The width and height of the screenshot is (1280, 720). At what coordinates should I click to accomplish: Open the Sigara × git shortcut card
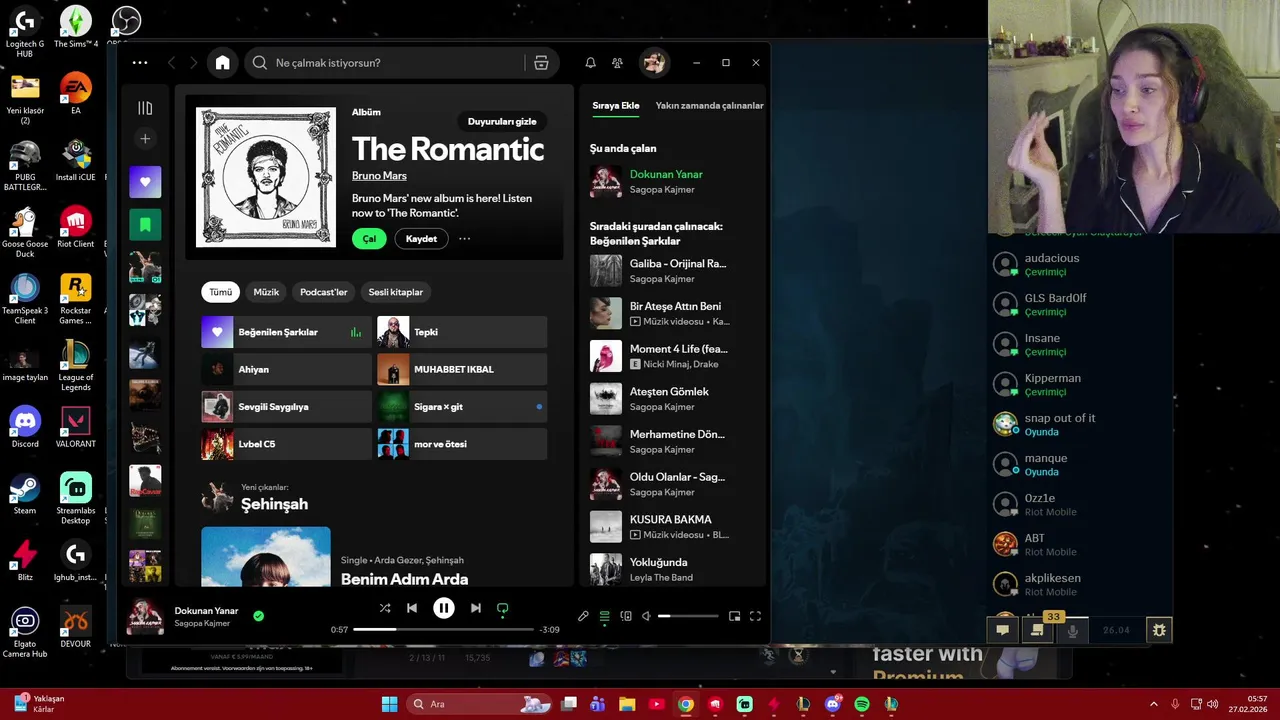point(462,407)
